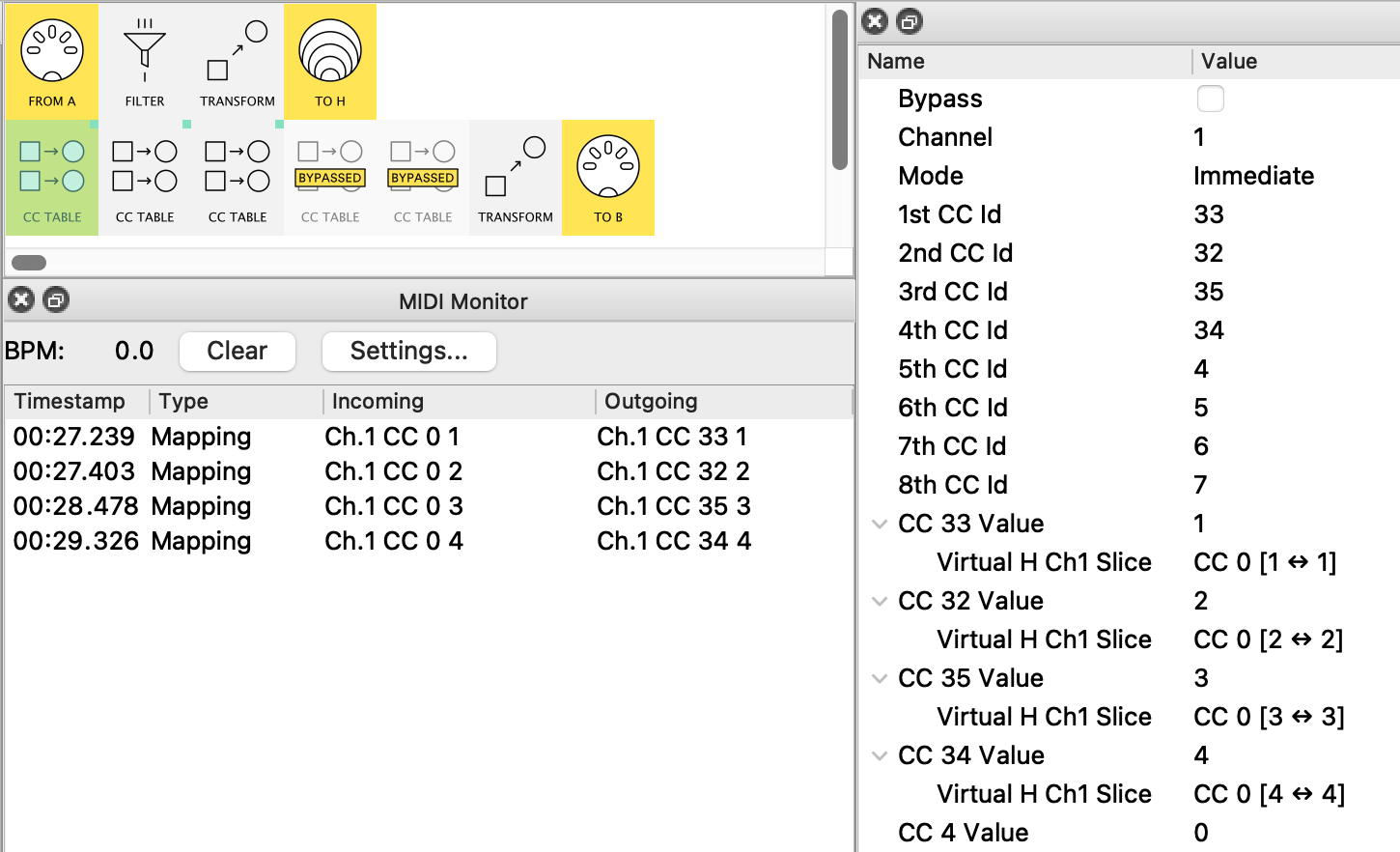Click the Mode value Immediate
This screenshot has height=852, width=1400.
click(1253, 176)
